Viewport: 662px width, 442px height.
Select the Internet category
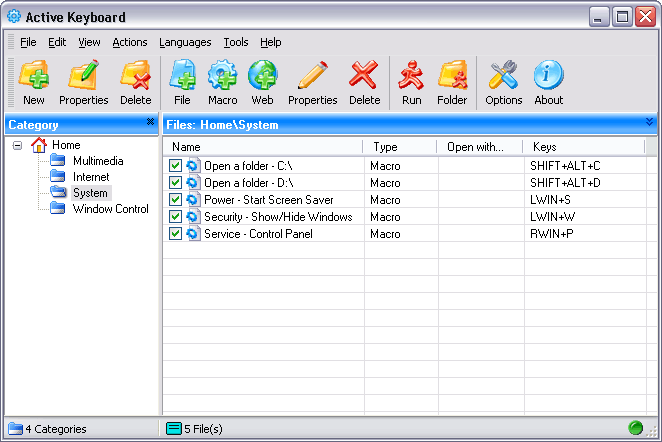point(91,177)
